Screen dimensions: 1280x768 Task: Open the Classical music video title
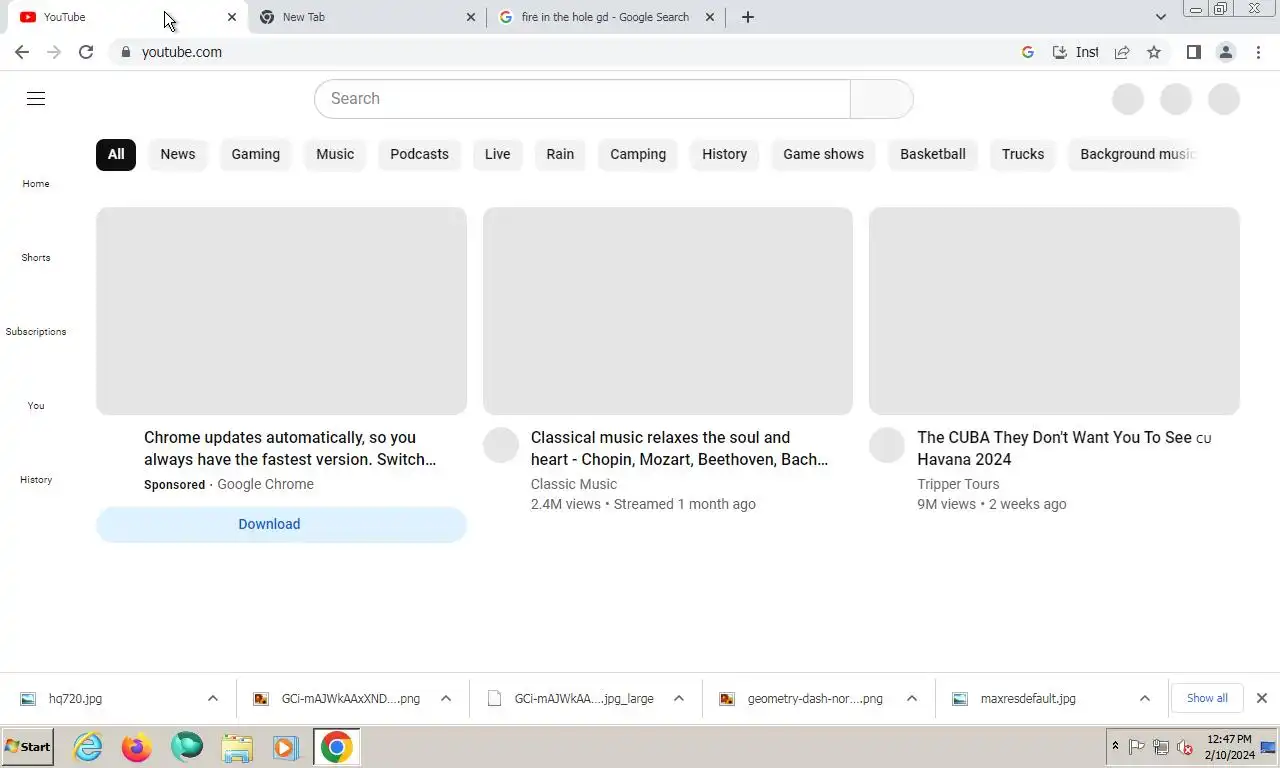(679, 448)
